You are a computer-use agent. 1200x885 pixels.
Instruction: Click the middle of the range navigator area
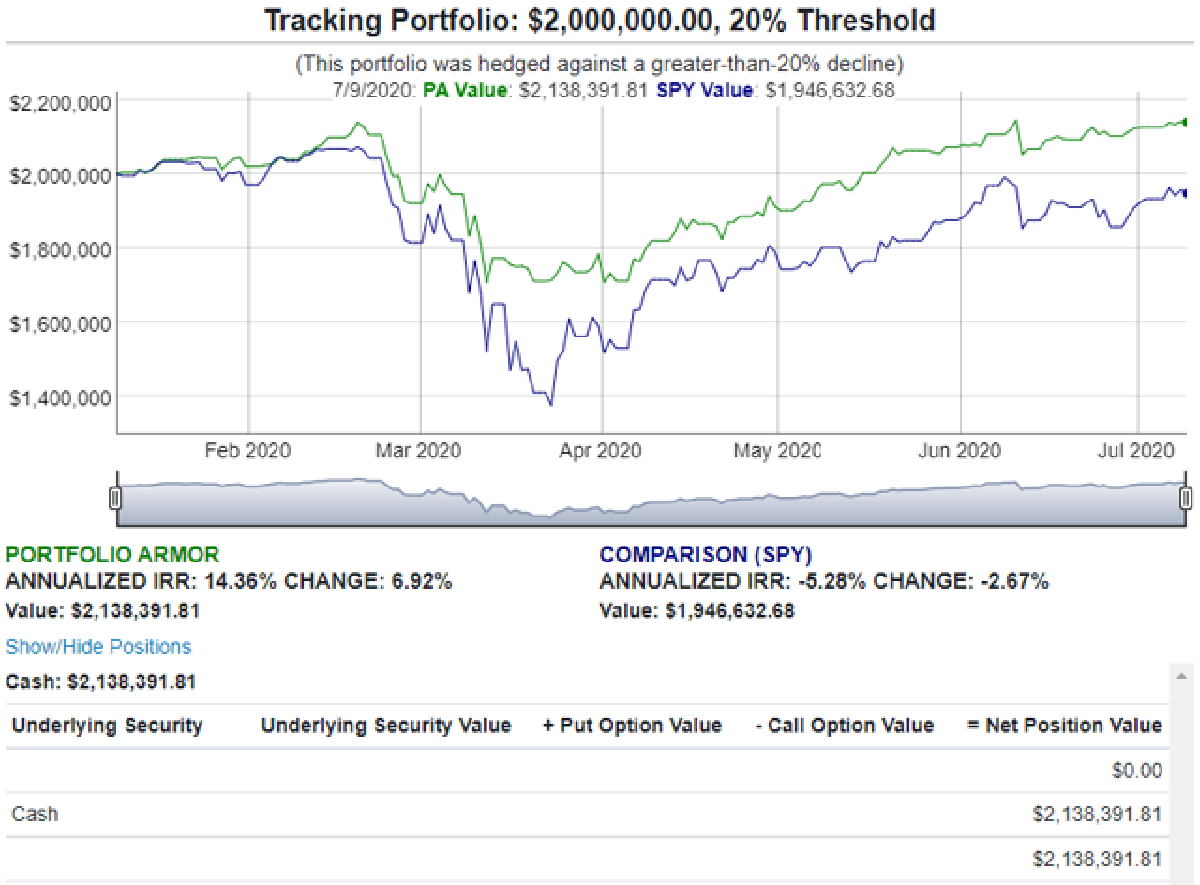(650, 498)
